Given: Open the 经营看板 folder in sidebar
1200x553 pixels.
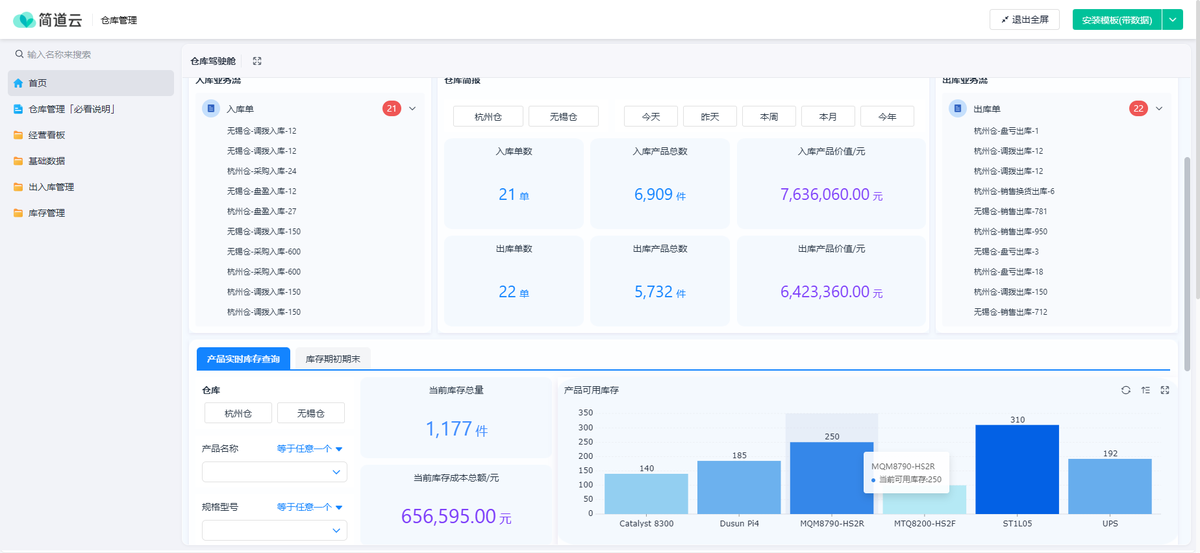Looking at the screenshot, I should (47, 135).
